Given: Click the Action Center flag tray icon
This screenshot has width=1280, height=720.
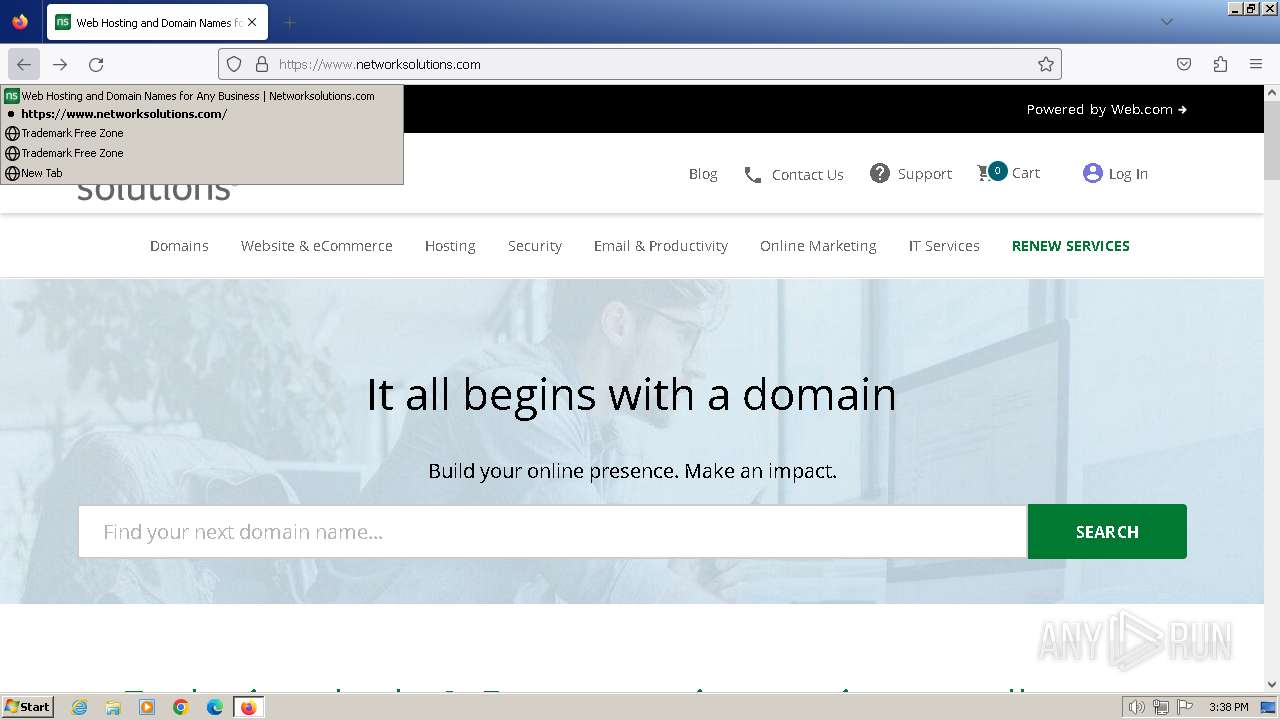Looking at the screenshot, I should (1184, 707).
